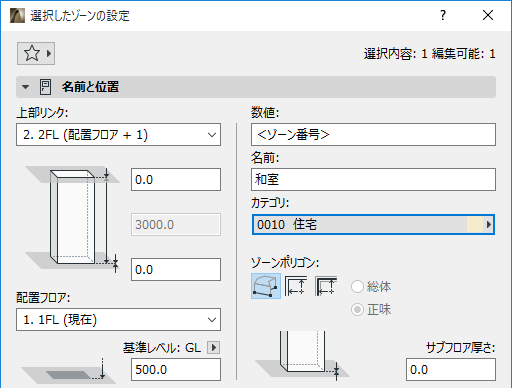Image resolution: width=512 pixels, height=388 pixels.
Task: Open the category selector 0010 住宅
Action: pos(373,225)
